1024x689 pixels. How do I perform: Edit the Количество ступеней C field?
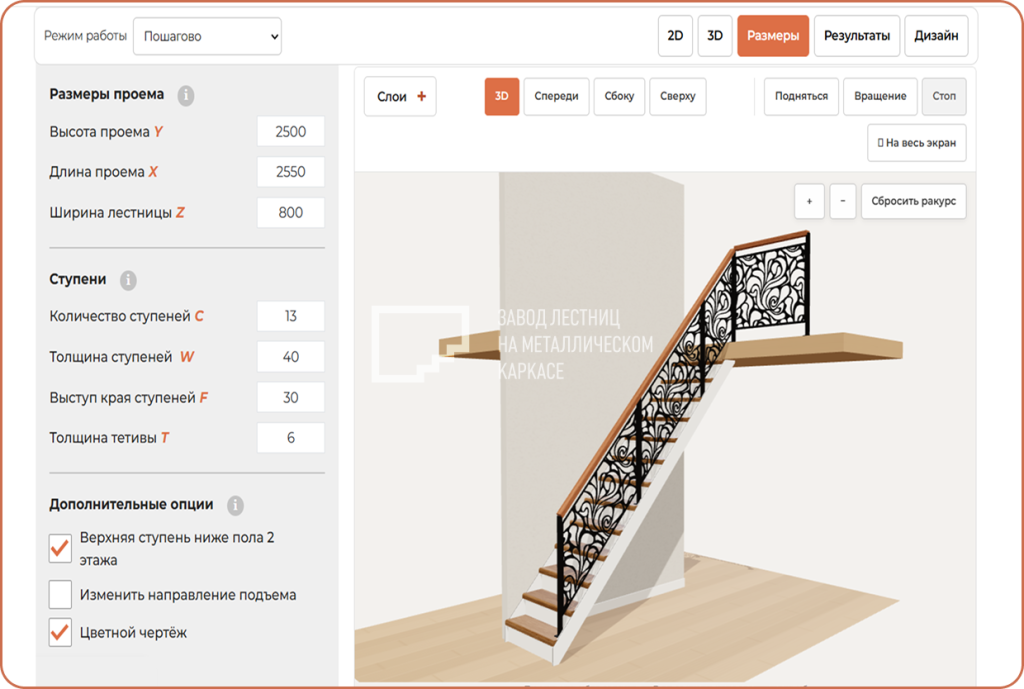(291, 317)
